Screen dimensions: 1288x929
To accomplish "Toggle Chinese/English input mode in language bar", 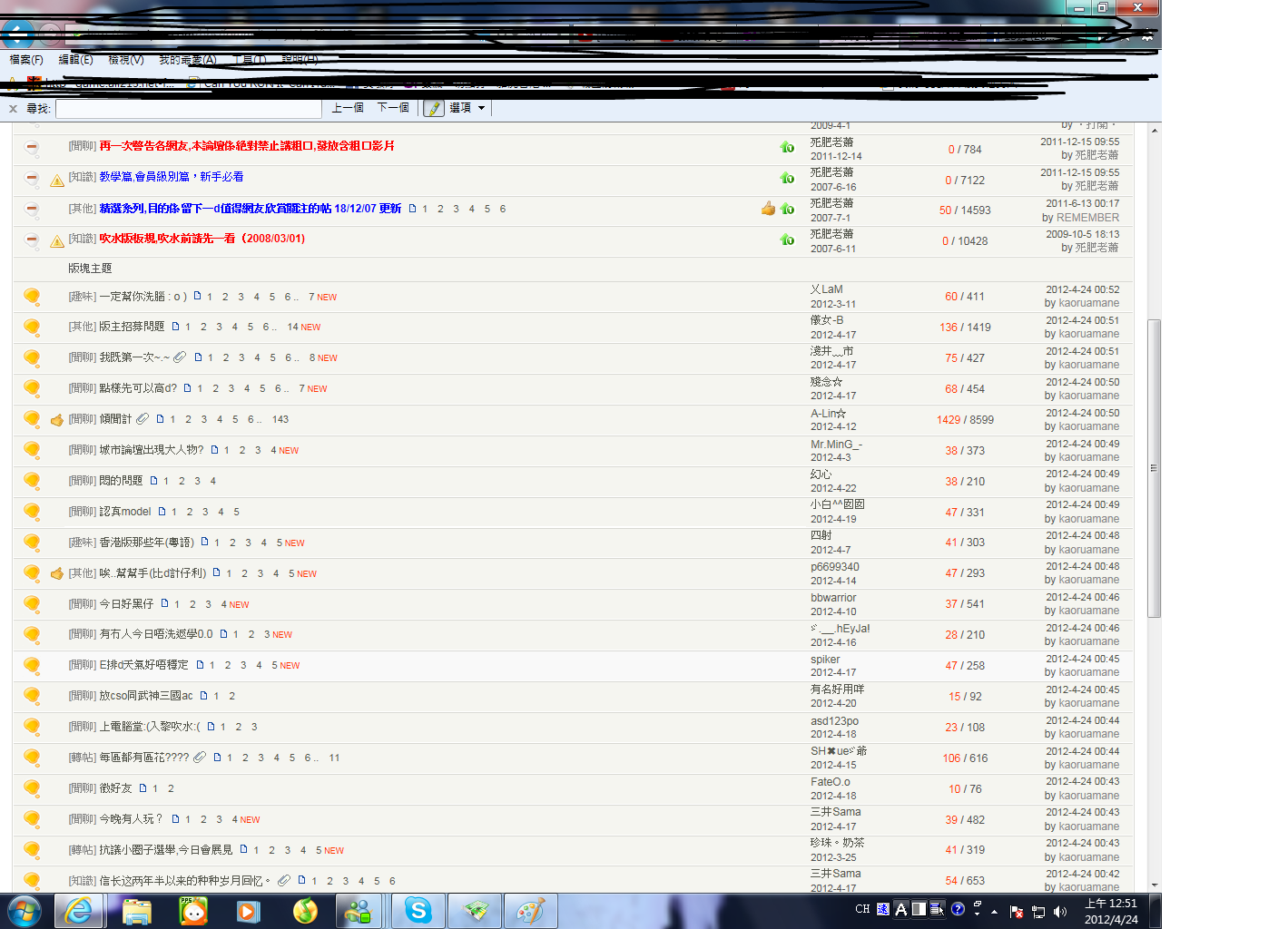I will click(901, 909).
